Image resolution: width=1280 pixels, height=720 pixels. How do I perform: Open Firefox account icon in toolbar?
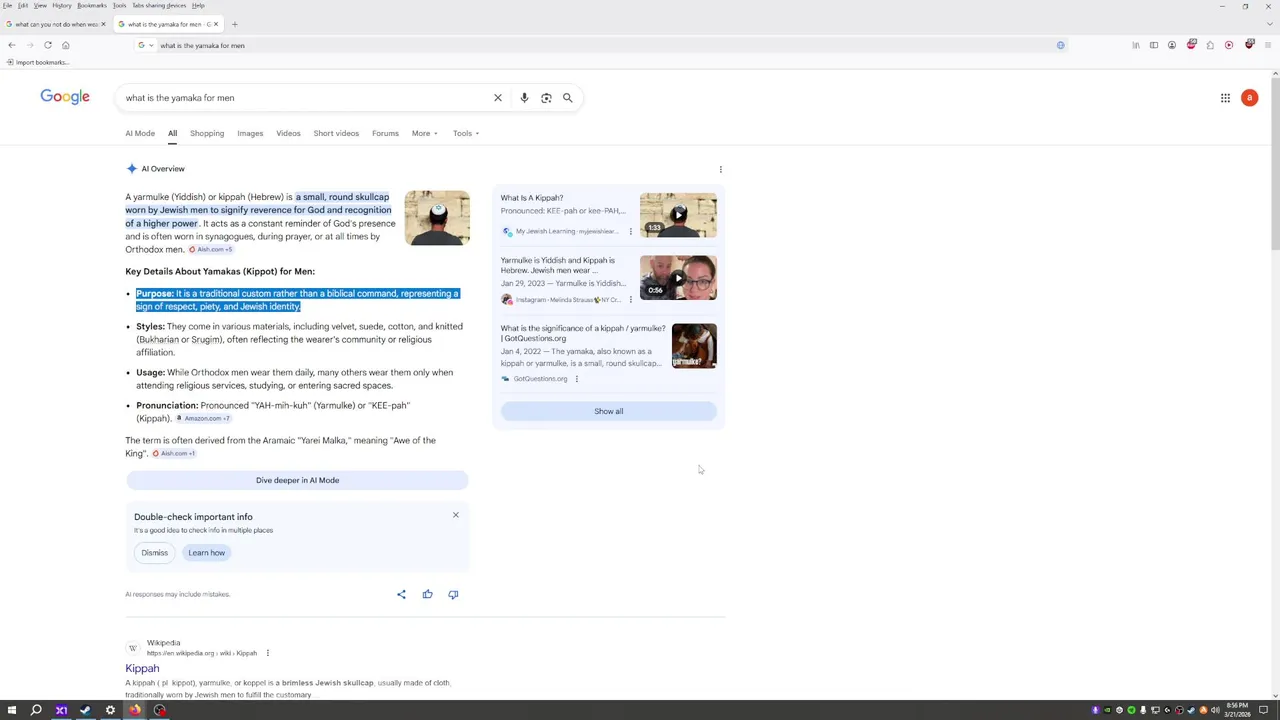point(1172,45)
